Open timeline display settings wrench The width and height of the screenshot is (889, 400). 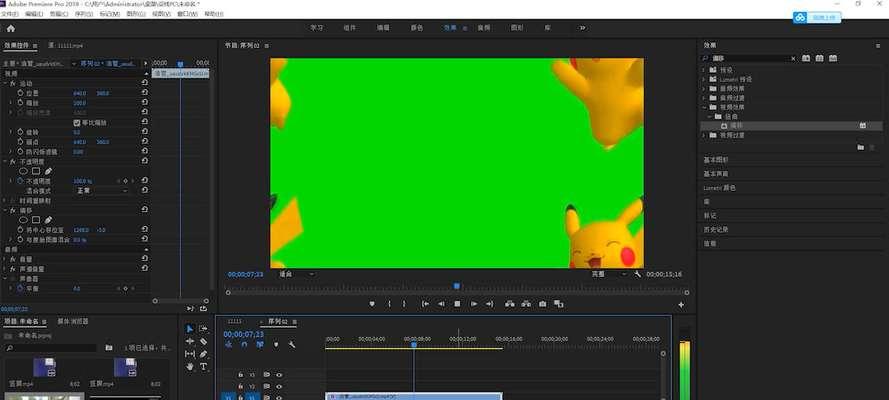[x=292, y=344]
